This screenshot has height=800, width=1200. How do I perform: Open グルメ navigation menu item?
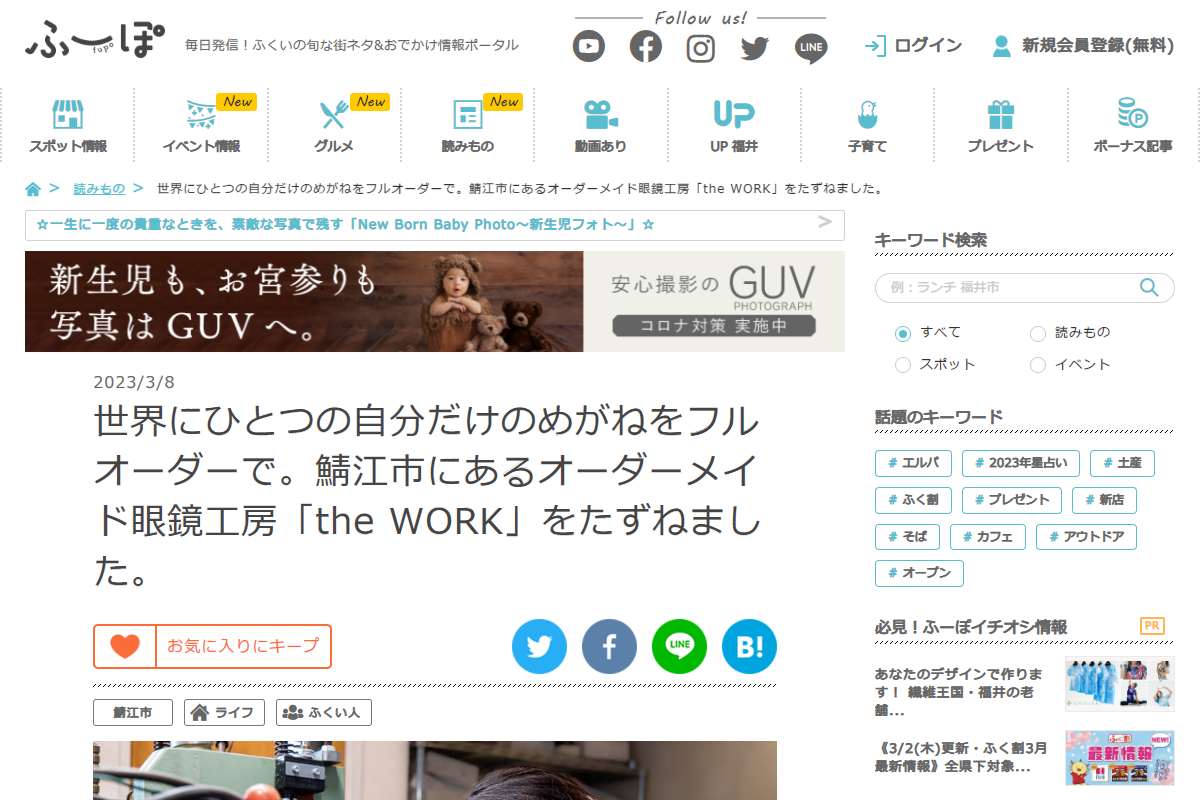click(334, 126)
